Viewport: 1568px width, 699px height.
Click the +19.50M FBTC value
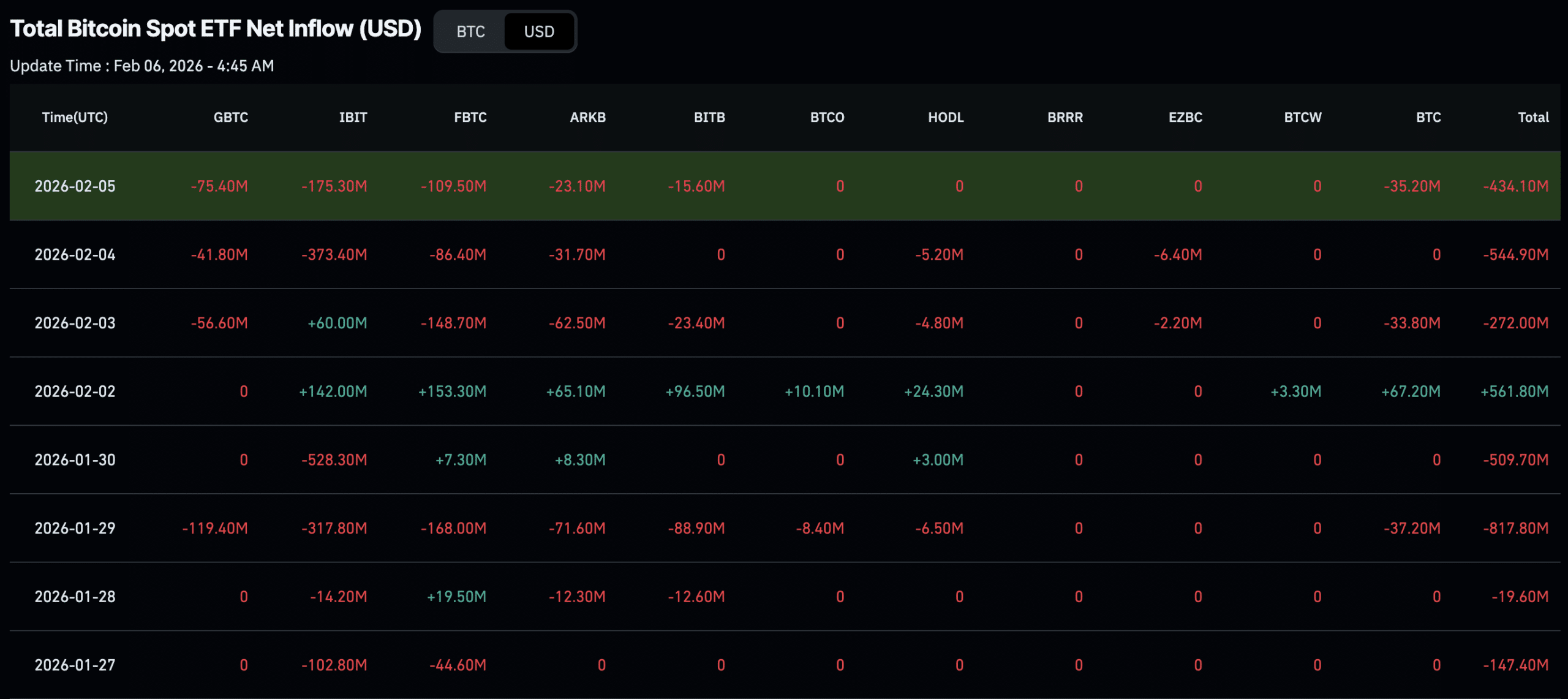click(x=457, y=597)
